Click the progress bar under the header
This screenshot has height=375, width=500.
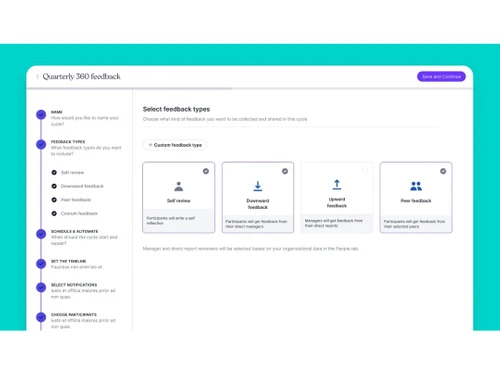click(x=249, y=89)
